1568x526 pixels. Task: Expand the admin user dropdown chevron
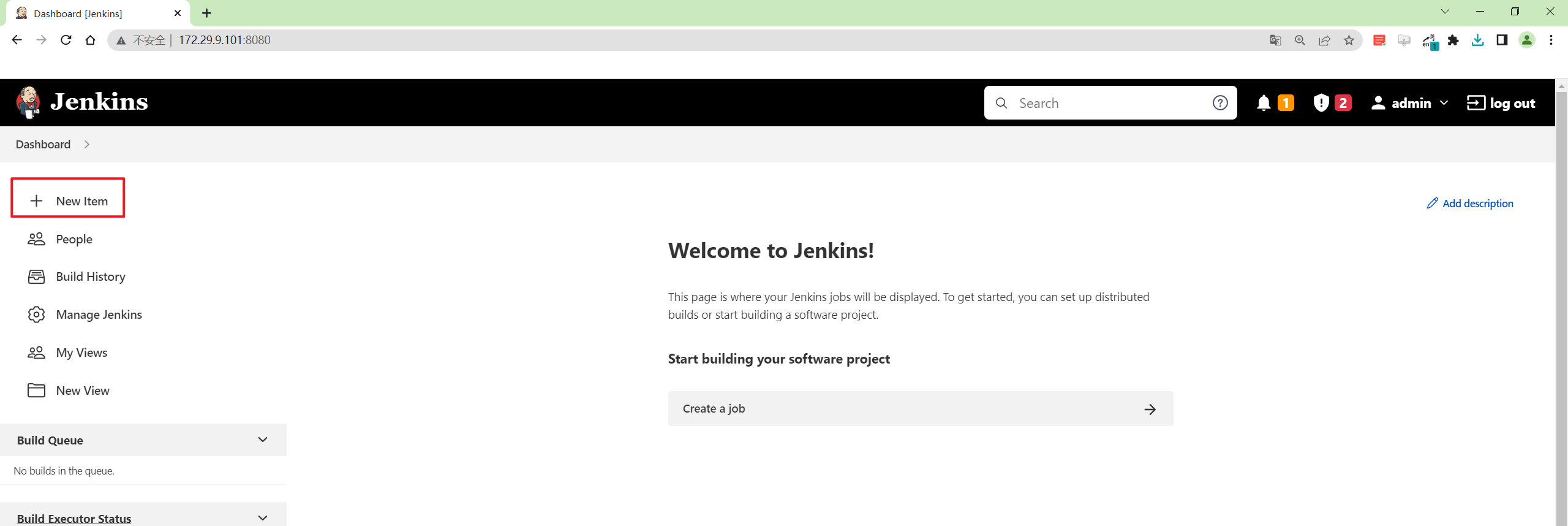point(1444,103)
